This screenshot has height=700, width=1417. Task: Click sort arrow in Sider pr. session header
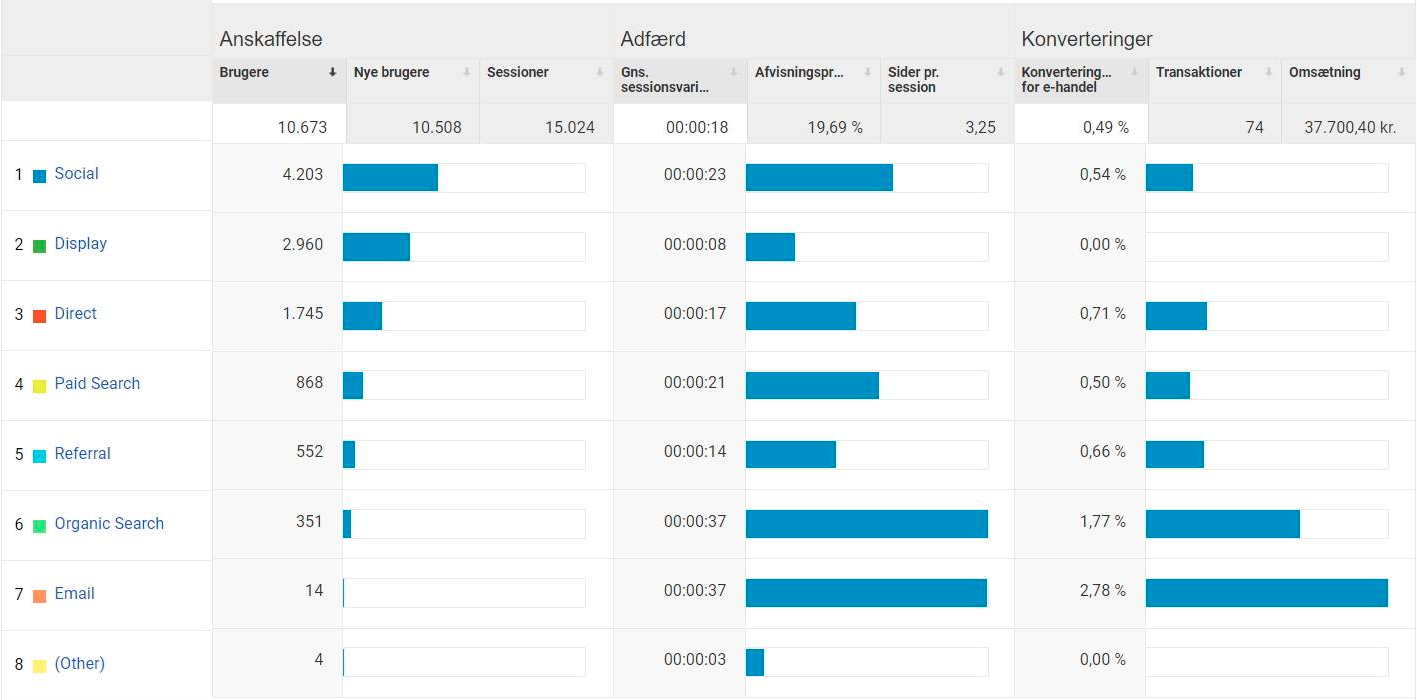pyautogui.click(x=1001, y=72)
